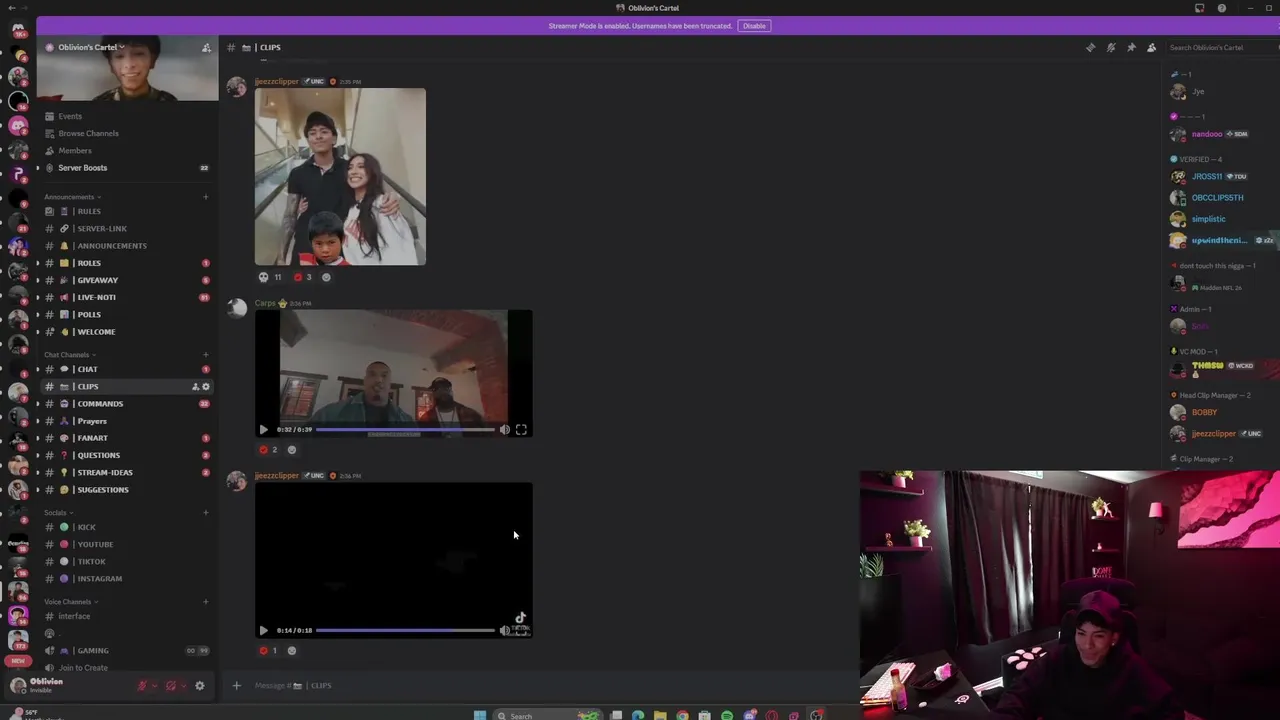Viewport: 1280px width, 720px height.
Task: Toggle microphone mute in user panel
Action: coord(142,685)
